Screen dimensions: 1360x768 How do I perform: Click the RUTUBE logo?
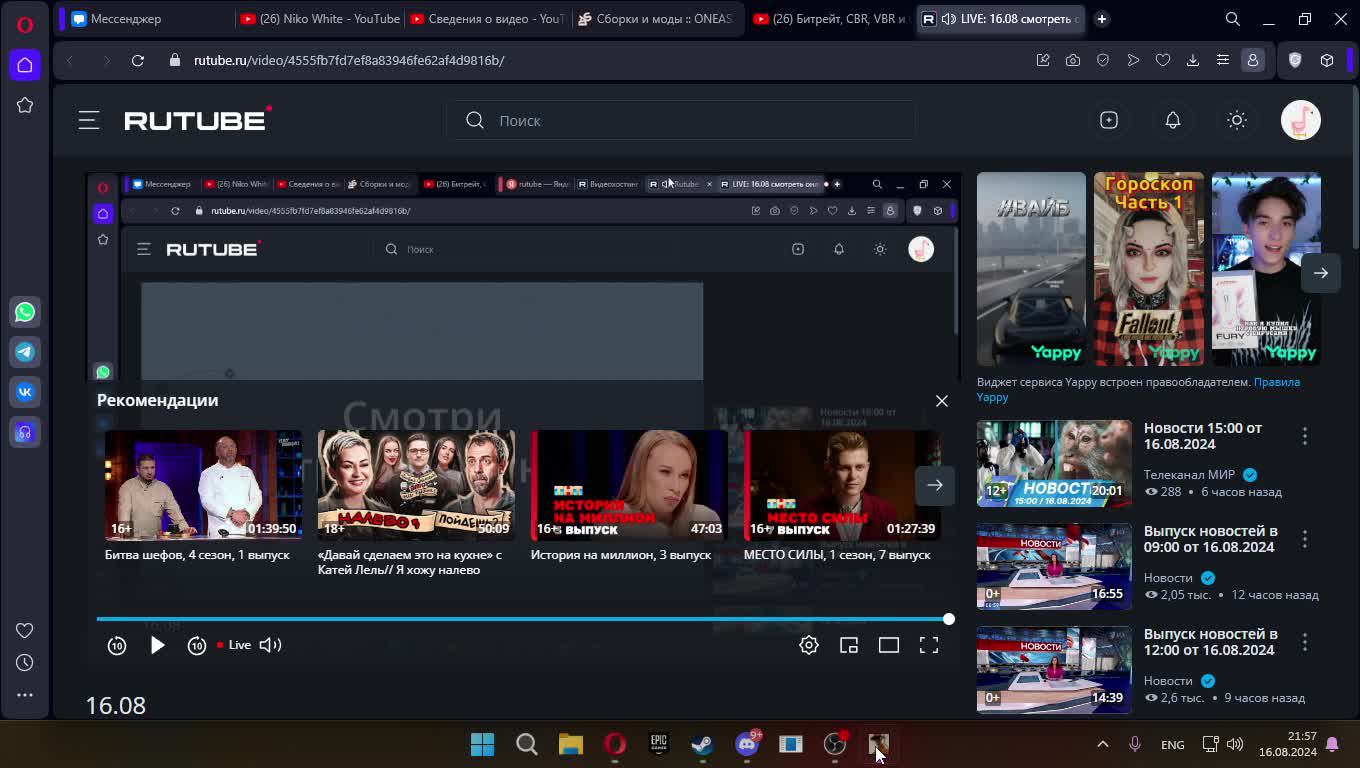[x=197, y=120]
